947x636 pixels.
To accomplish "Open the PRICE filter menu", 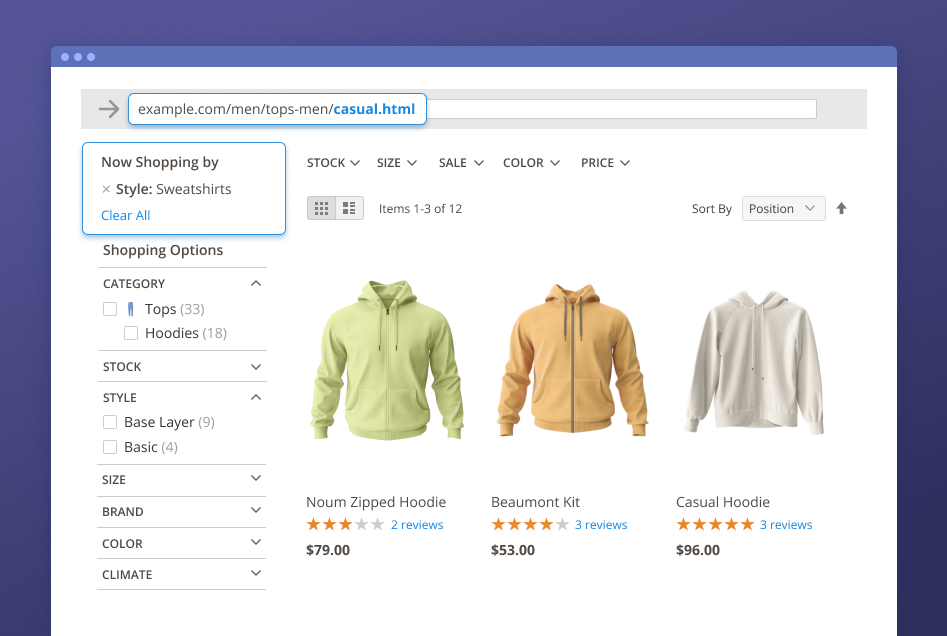I will pos(605,163).
